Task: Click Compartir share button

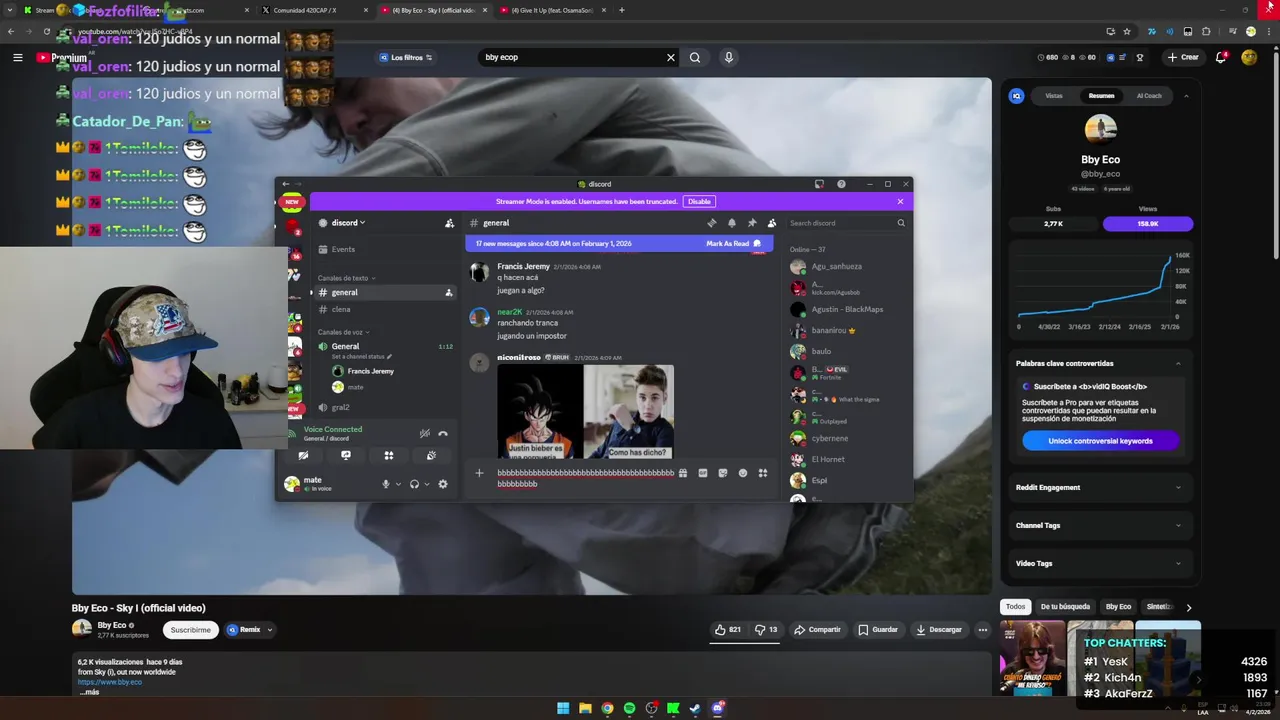Action: point(817,630)
